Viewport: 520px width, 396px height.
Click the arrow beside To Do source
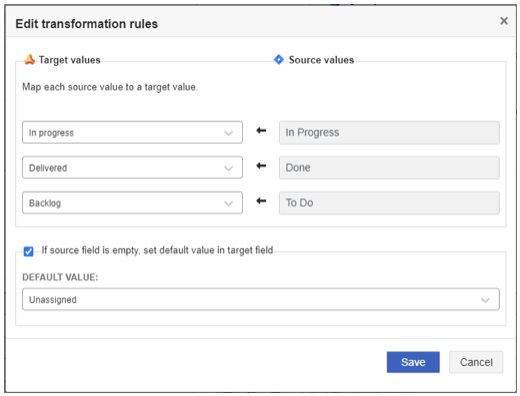(x=261, y=201)
